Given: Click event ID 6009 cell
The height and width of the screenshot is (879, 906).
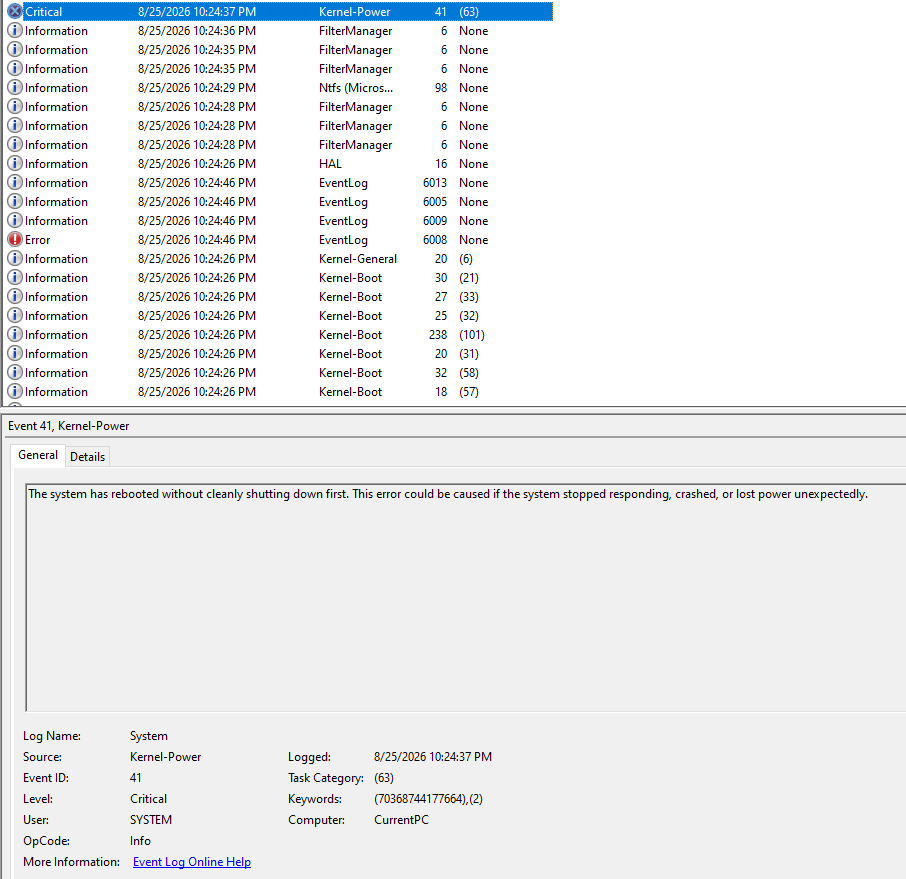Looking at the screenshot, I should pos(435,220).
